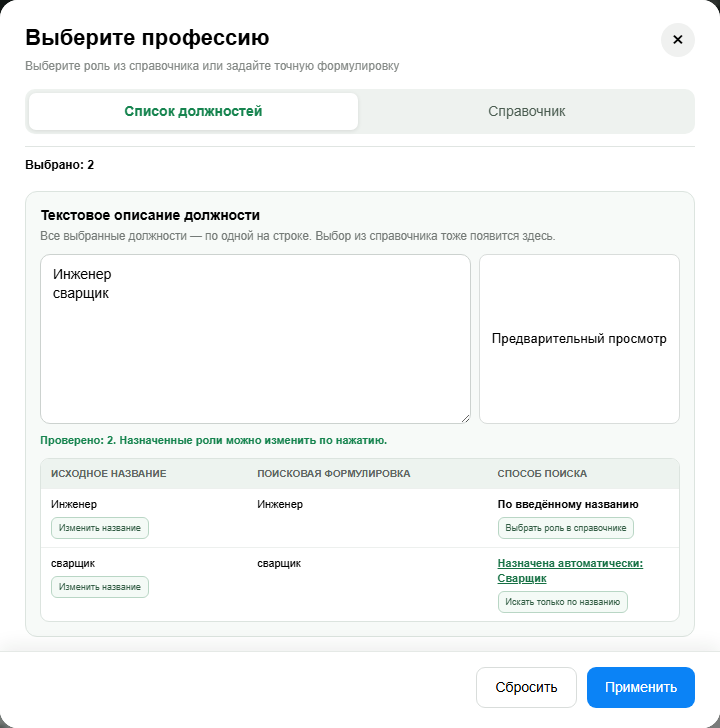720x728 pixels.
Task: Click the Проверено: 2 status message
Action: (214, 440)
